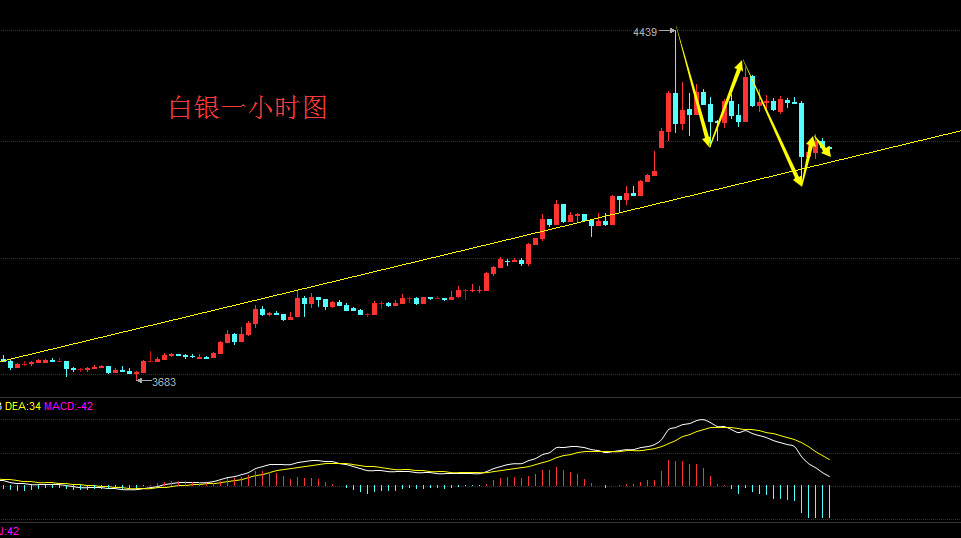Click the tallest red MACD histogram bar
961x538 pixels.
[668, 474]
